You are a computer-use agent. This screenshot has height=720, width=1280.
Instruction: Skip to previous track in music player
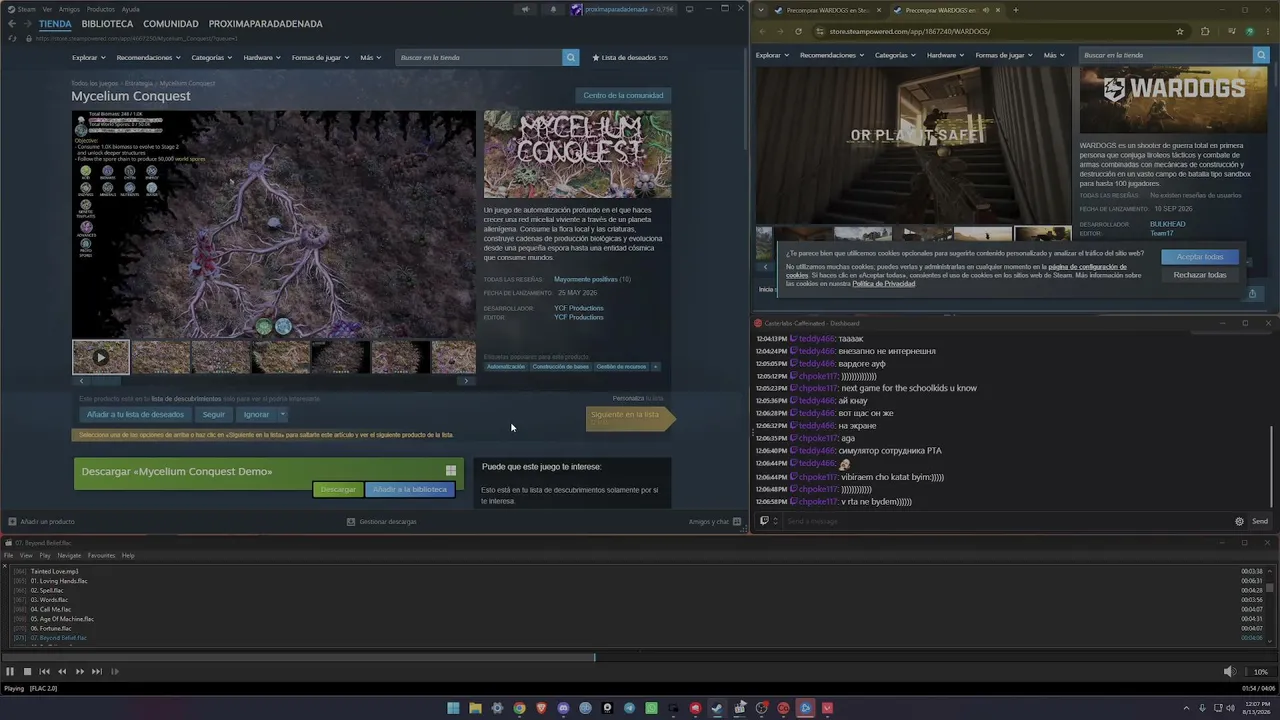pos(44,672)
